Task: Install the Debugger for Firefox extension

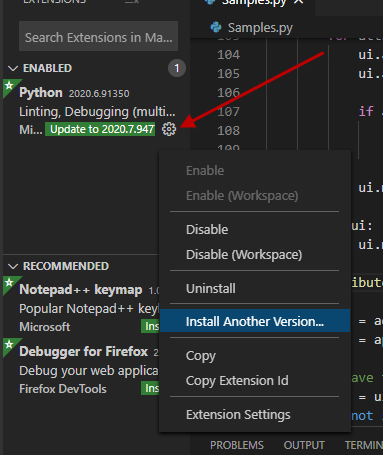Action: tap(150, 388)
